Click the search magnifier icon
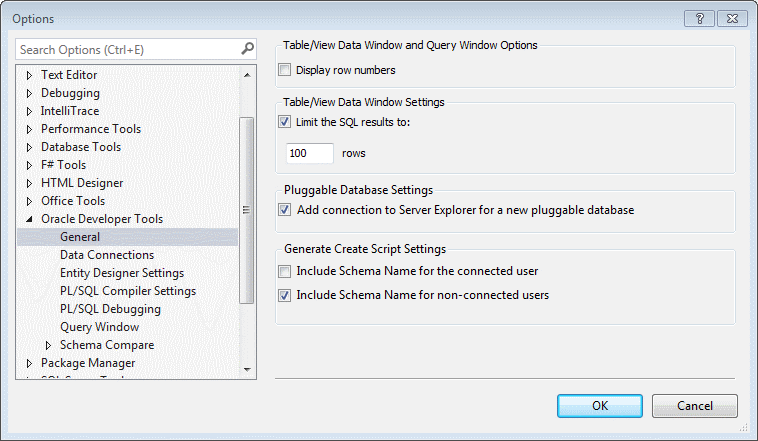This screenshot has height=441, width=758. [247, 49]
